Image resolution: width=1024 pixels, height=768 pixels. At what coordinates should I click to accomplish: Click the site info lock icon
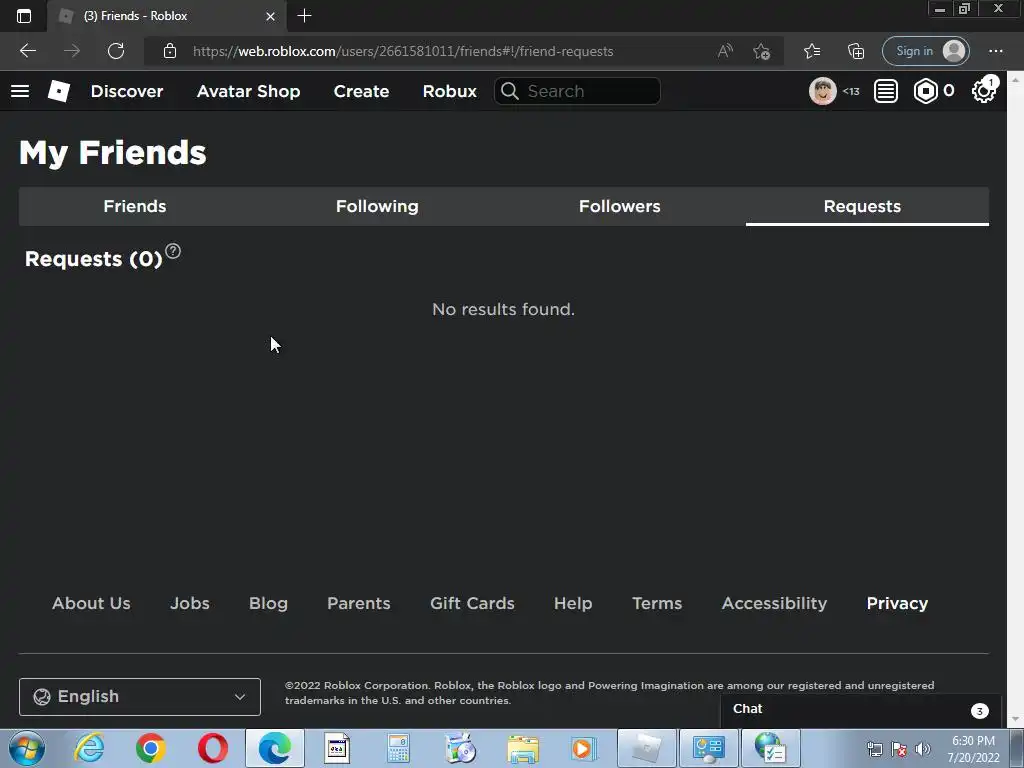(x=170, y=51)
